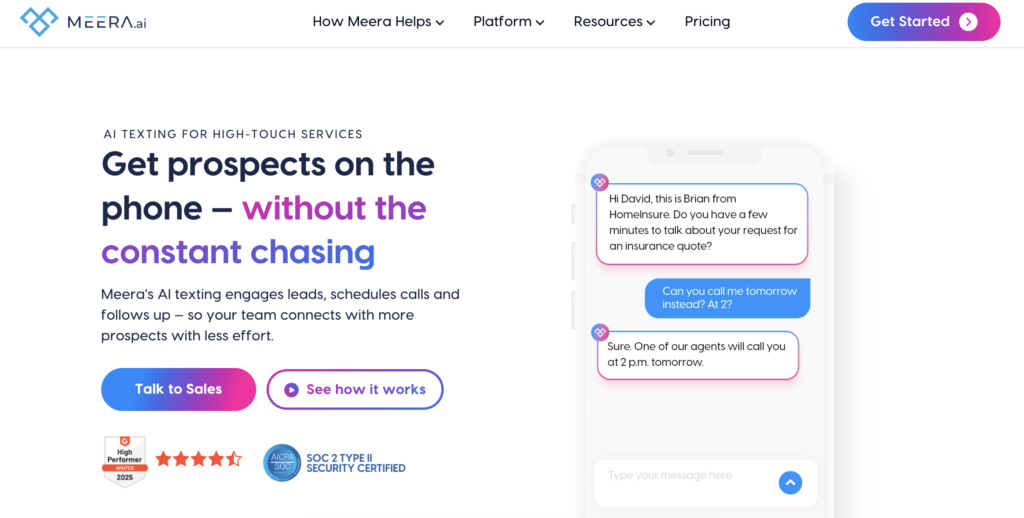1024x518 pixels.
Task: Click the arrow icon in Get Started
Action: click(x=967, y=22)
